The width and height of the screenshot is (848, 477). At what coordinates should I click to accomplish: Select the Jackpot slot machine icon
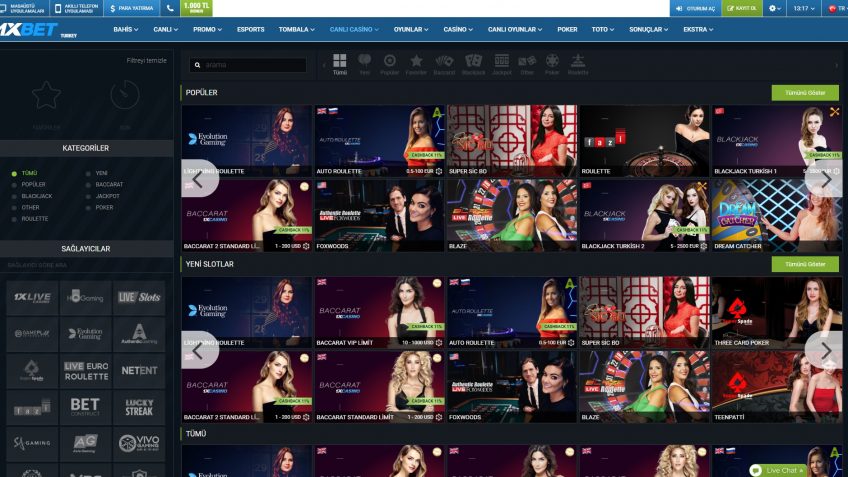tap(501, 60)
